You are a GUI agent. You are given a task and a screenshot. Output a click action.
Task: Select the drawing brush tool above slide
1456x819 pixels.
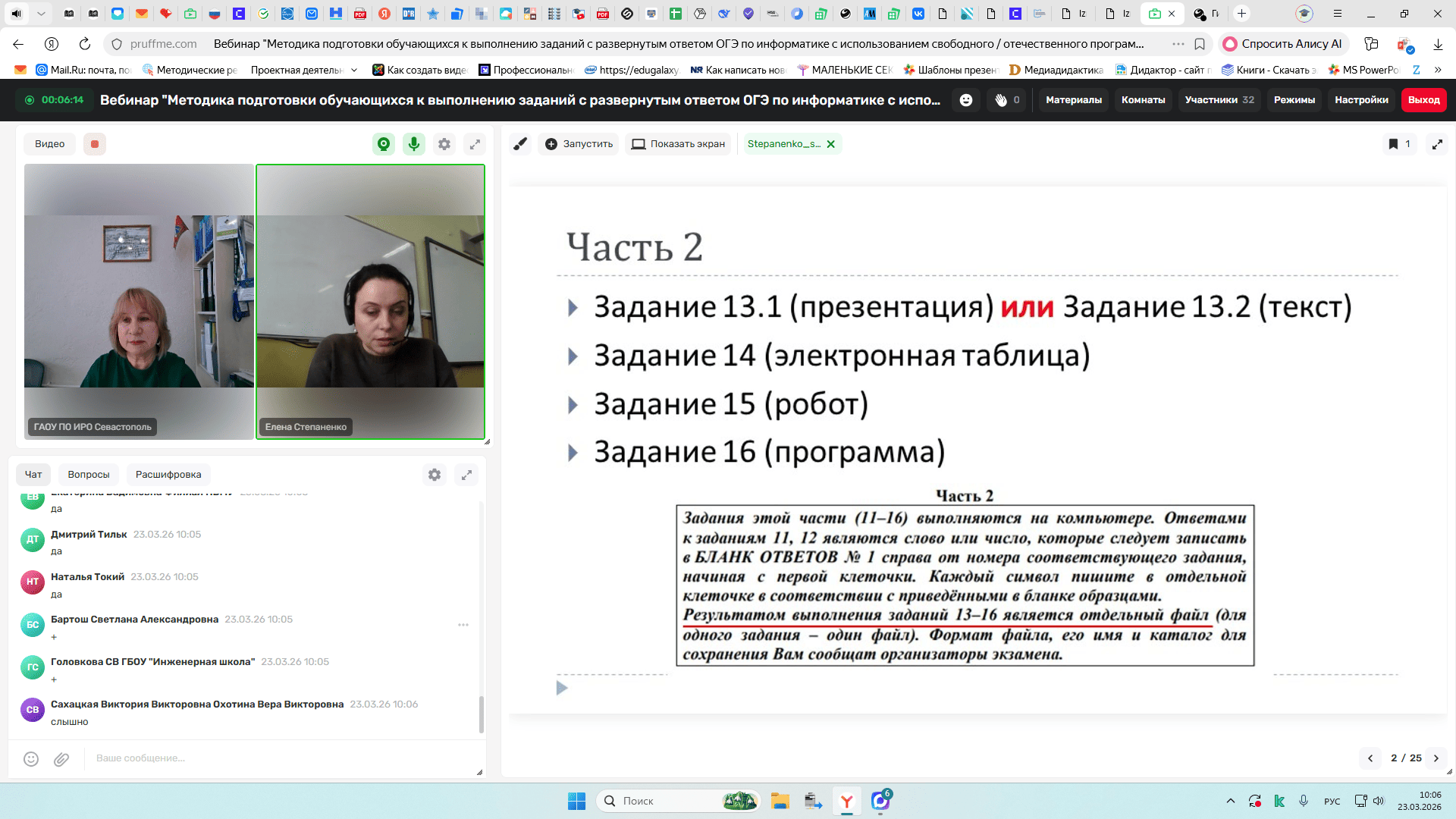pos(520,144)
